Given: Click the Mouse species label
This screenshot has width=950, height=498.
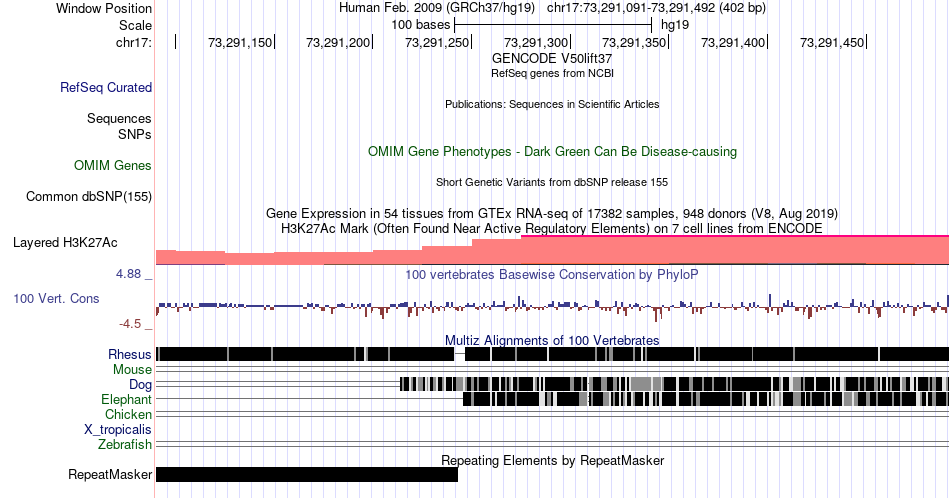Looking at the screenshot, I should (132, 370).
